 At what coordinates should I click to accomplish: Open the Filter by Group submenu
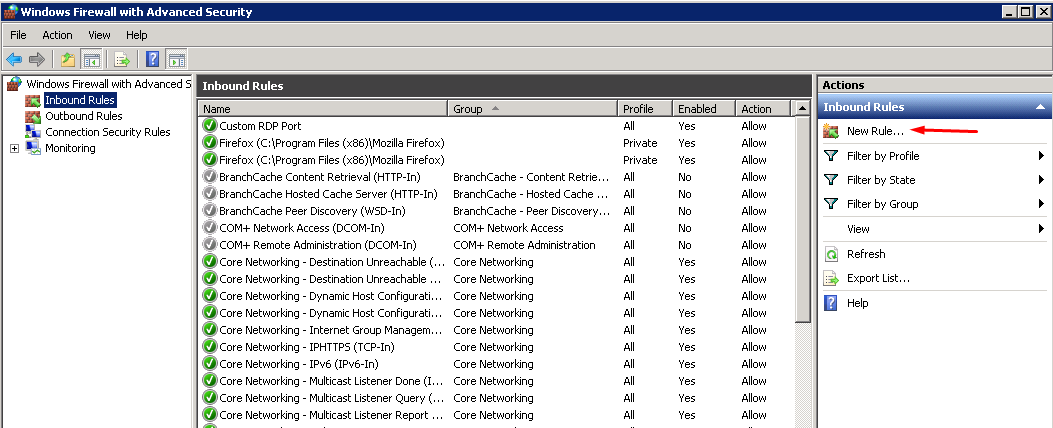(x=1041, y=204)
